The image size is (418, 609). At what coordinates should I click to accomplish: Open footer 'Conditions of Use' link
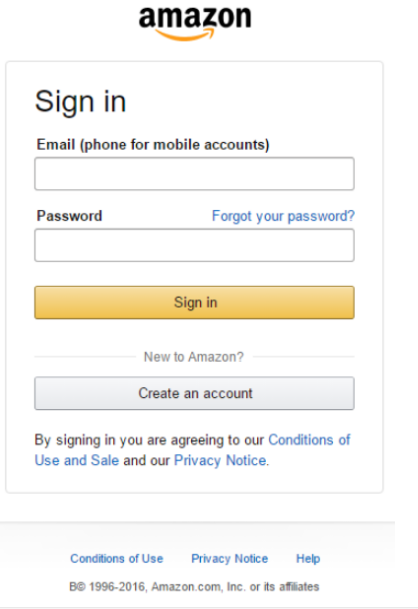pyautogui.click(x=117, y=559)
